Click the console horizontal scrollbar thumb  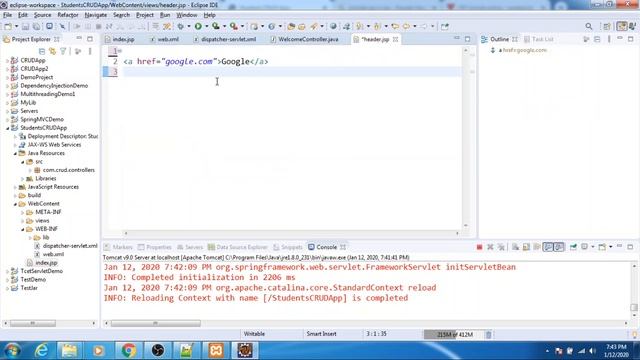pos(156,323)
